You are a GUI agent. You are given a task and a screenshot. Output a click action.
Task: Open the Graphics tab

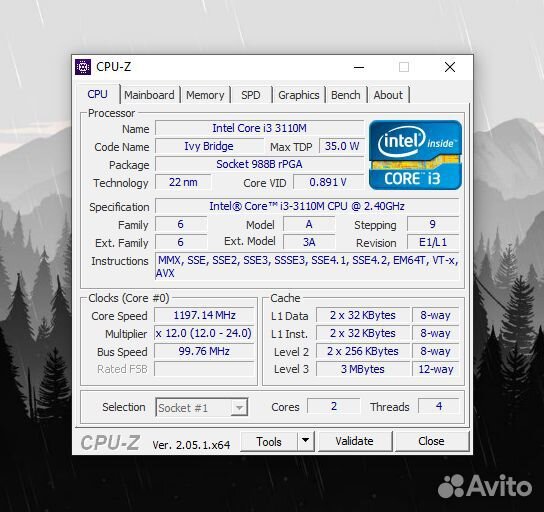point(299,95)
